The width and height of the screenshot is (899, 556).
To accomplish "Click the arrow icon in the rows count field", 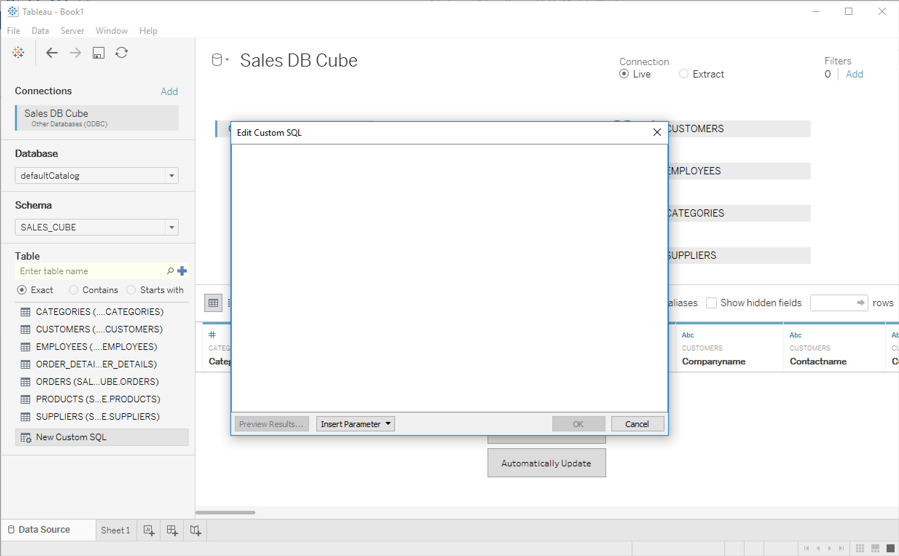I will click(861, 303).
